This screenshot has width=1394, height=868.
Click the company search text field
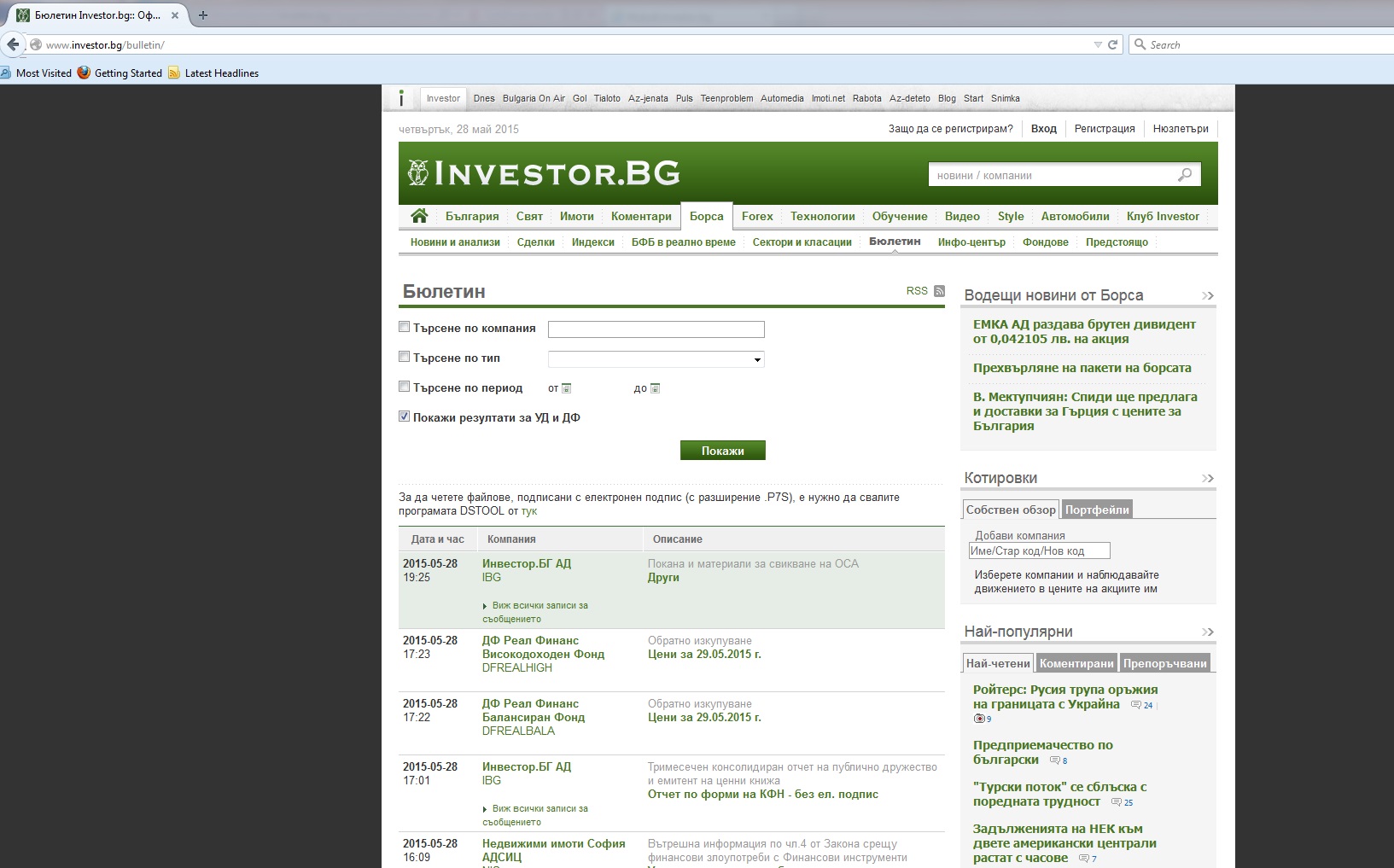656,329
